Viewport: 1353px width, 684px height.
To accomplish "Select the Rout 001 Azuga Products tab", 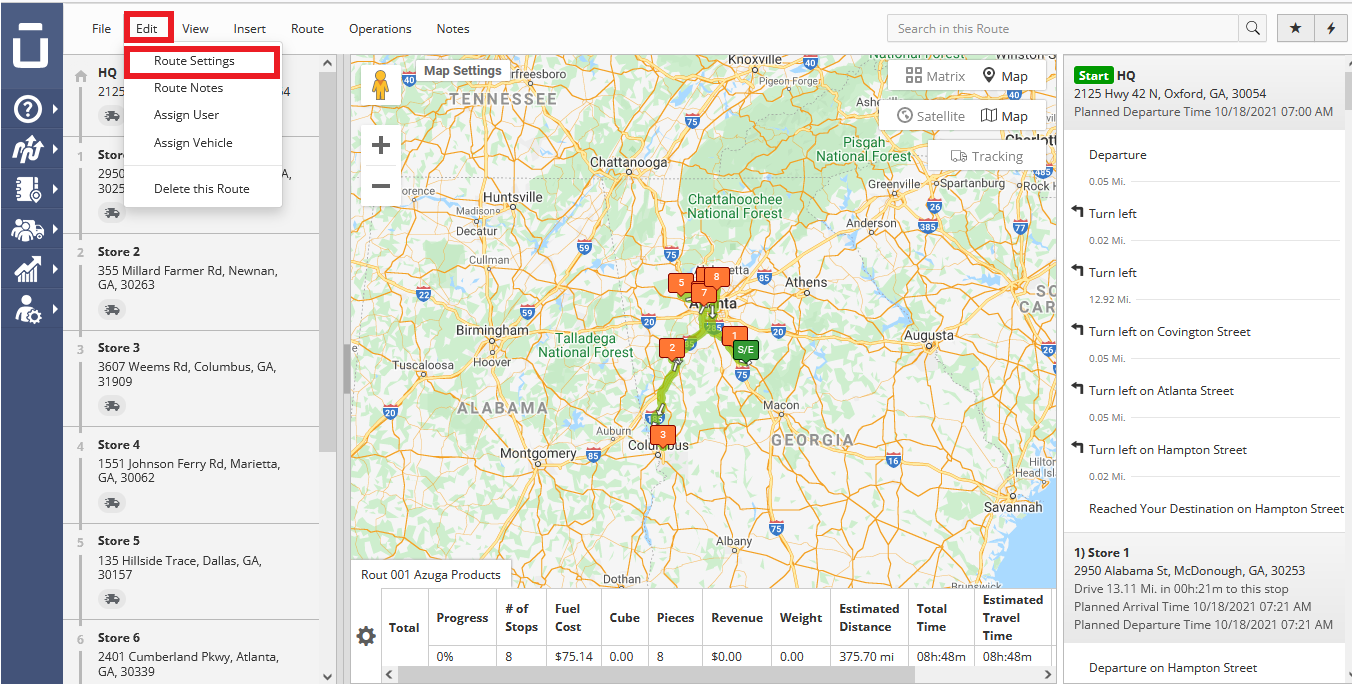I will [x=431, y=575].
